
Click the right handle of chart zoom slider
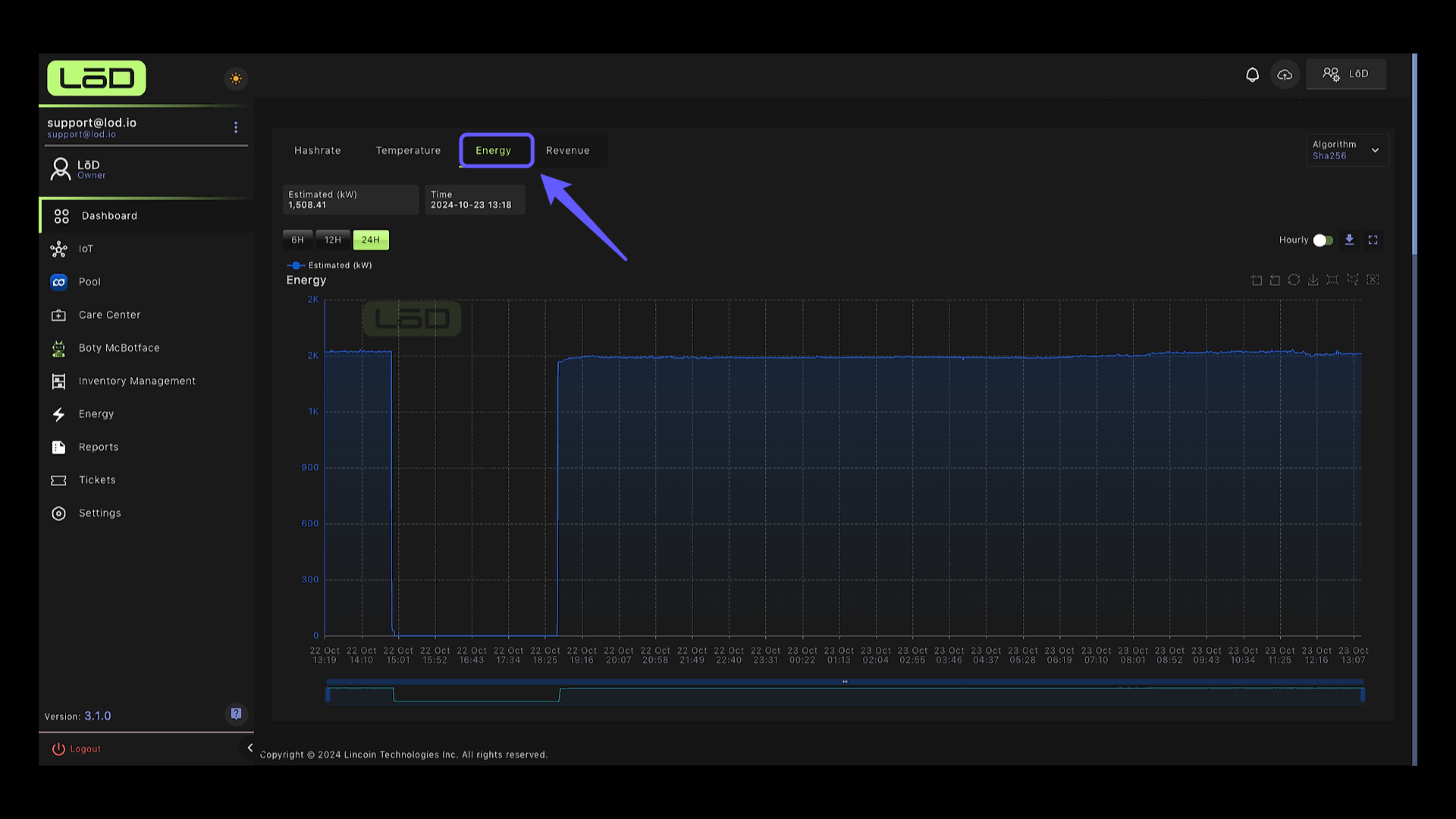pos(1363,695)
